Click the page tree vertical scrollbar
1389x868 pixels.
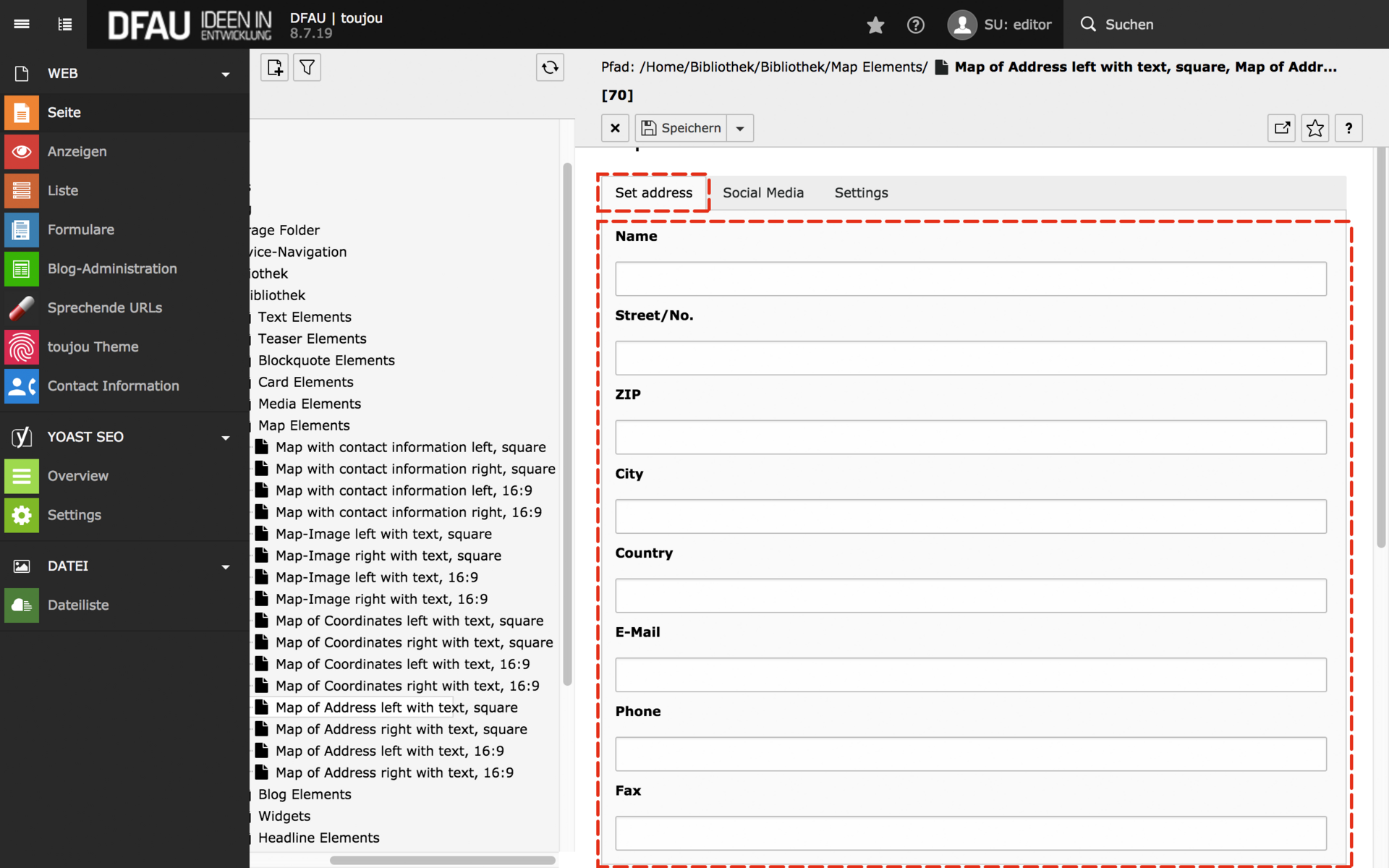567,423
